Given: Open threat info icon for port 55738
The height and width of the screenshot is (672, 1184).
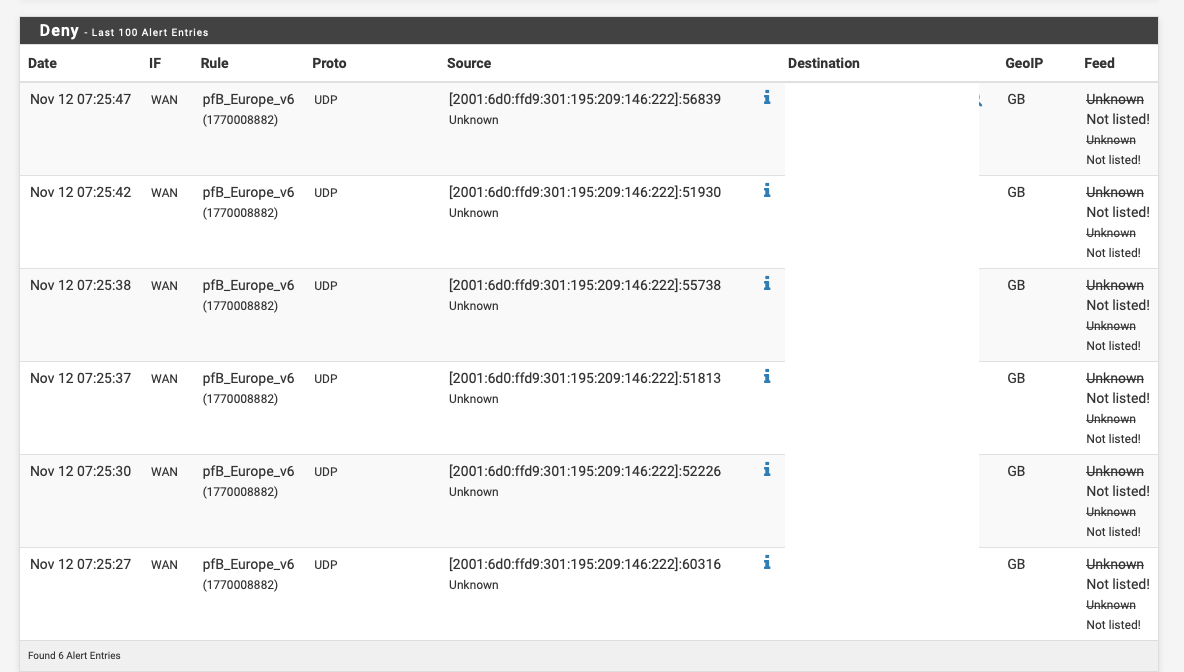Looking at the screenshot, I should [x=767, y=284].
